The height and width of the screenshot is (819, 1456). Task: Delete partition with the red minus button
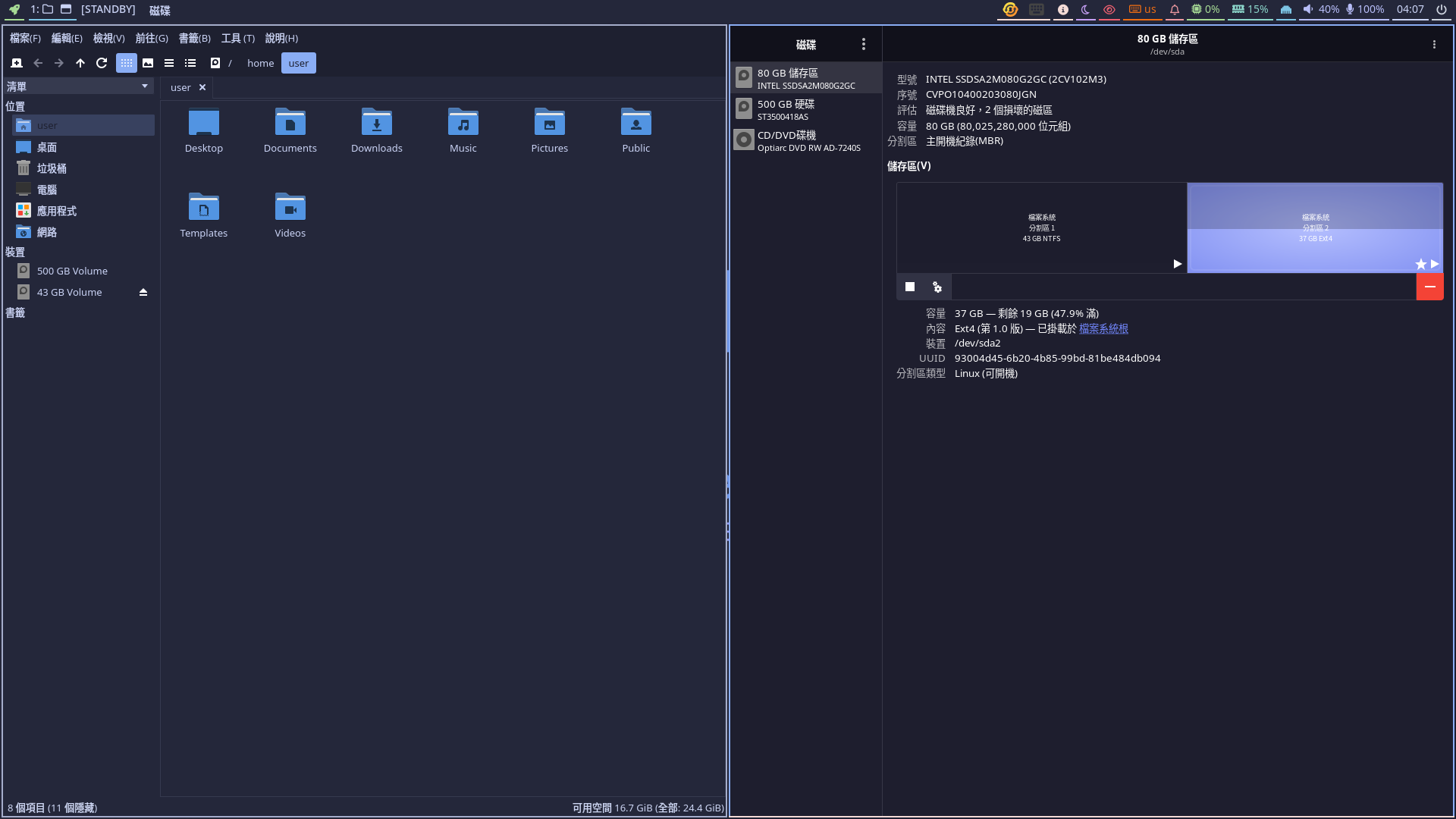[1429, 287]
